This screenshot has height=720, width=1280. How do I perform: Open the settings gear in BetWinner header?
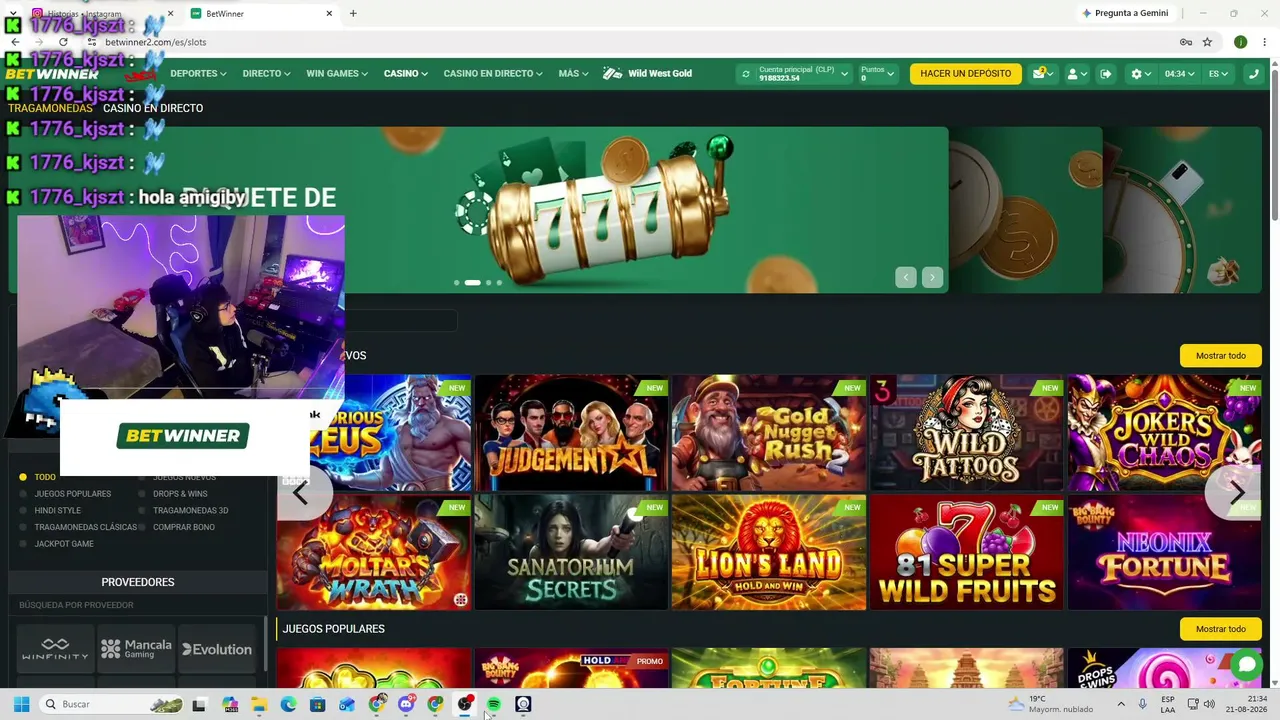click(x=1140, y=74)
